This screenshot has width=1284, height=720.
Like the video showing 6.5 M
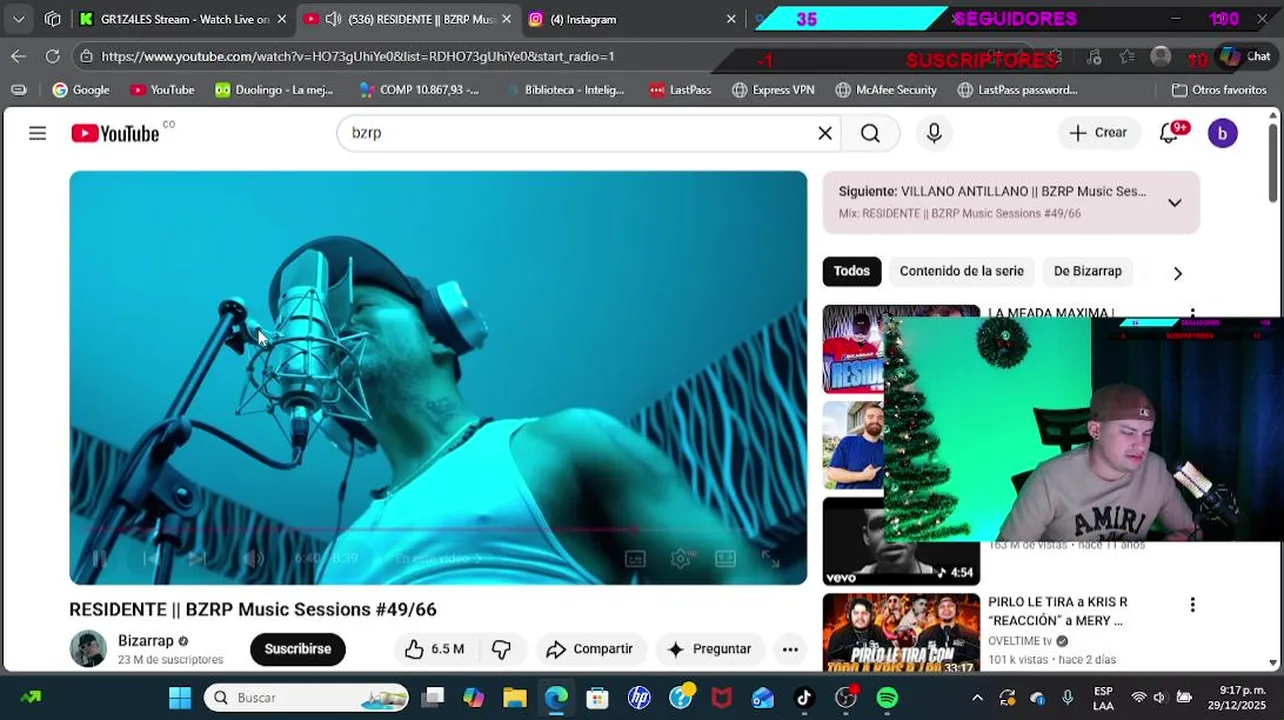434,649
